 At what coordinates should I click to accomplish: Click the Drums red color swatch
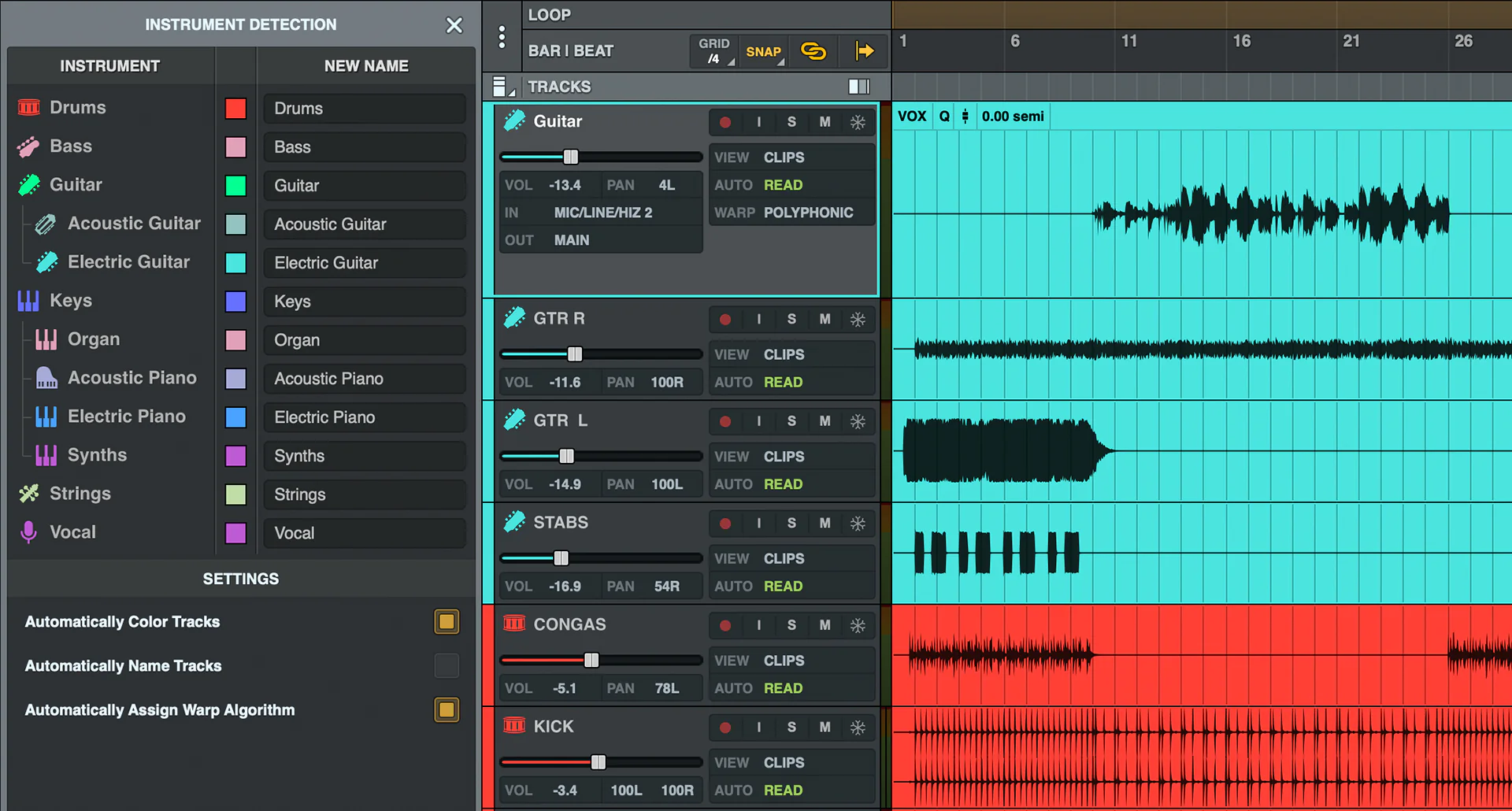[x=235, y=109]
